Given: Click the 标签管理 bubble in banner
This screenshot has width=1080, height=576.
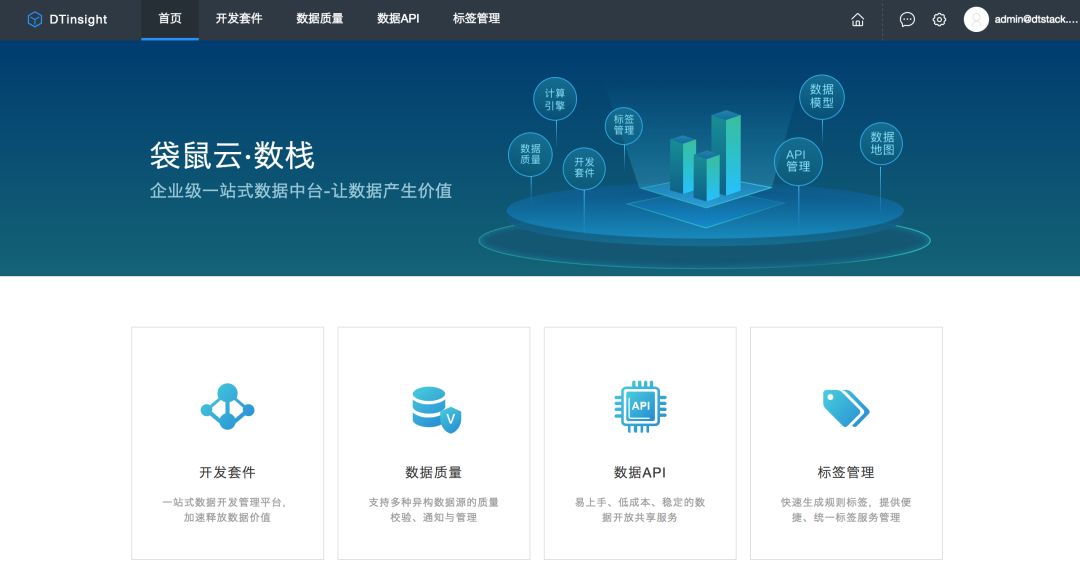Looking at the screenshot, I should click(623, 125).
